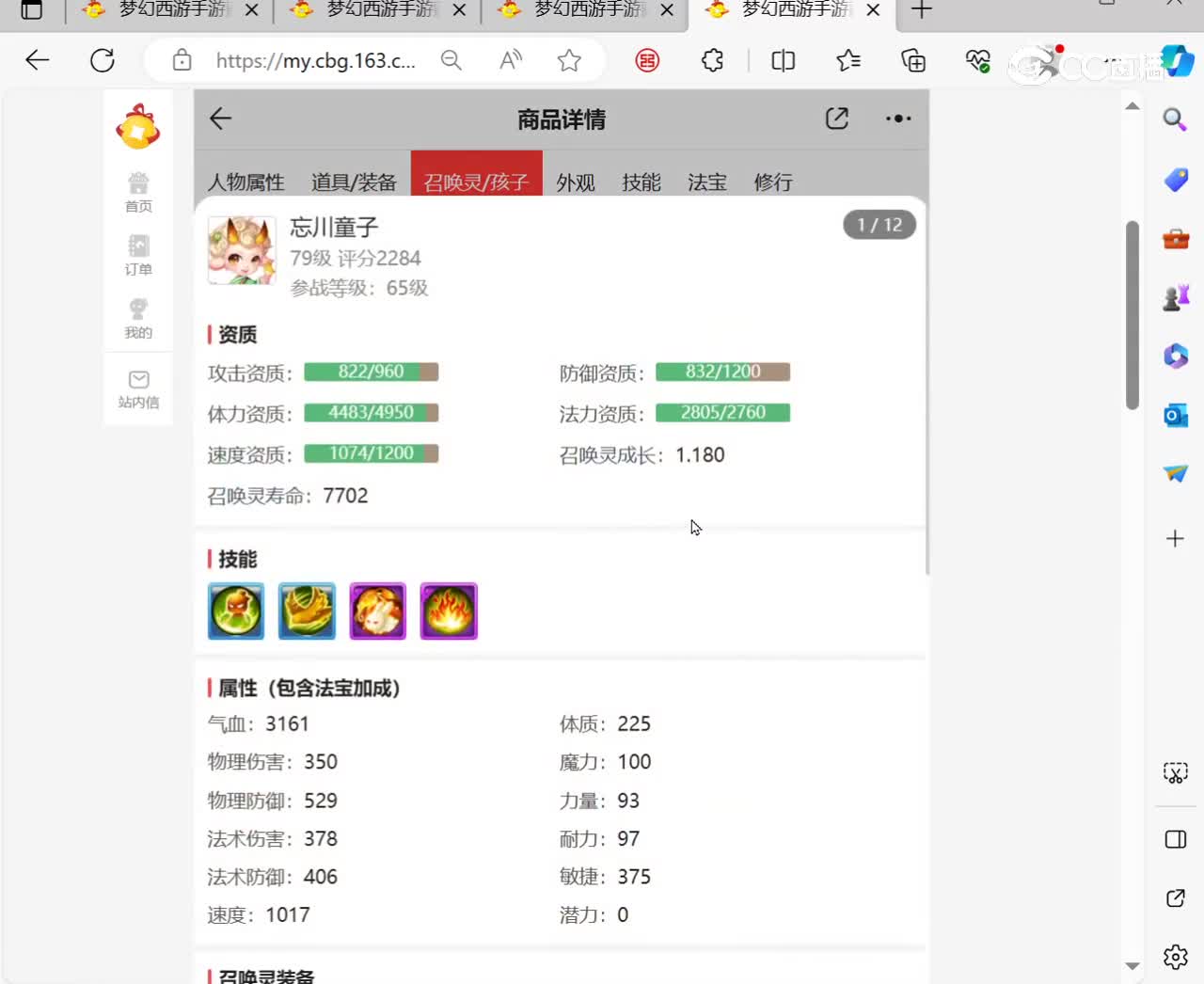Screen dimensions: 1204x984
Task: Open the 首页 home icon
Action: click(138, 192)
